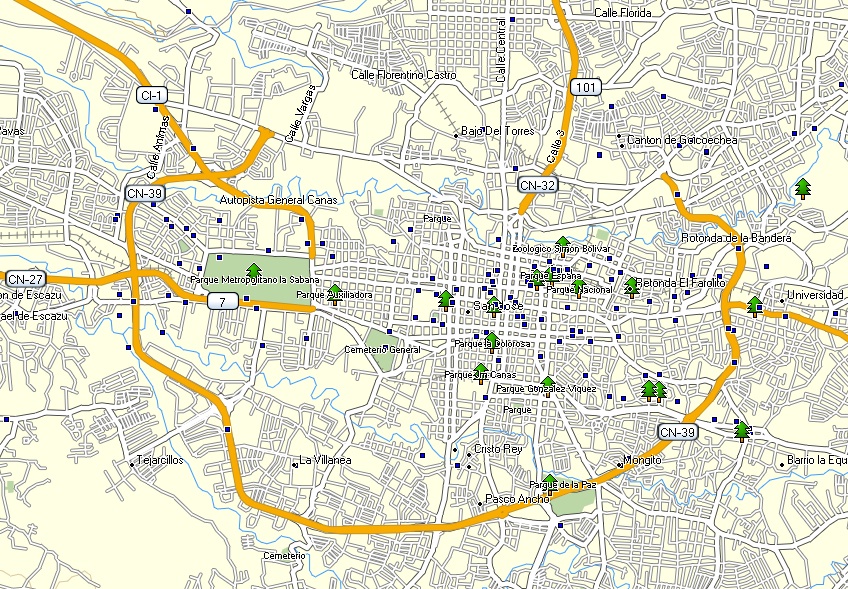Click the double tree cluster east of Parque Gonzalez Viquez

(x=655, y=388)
